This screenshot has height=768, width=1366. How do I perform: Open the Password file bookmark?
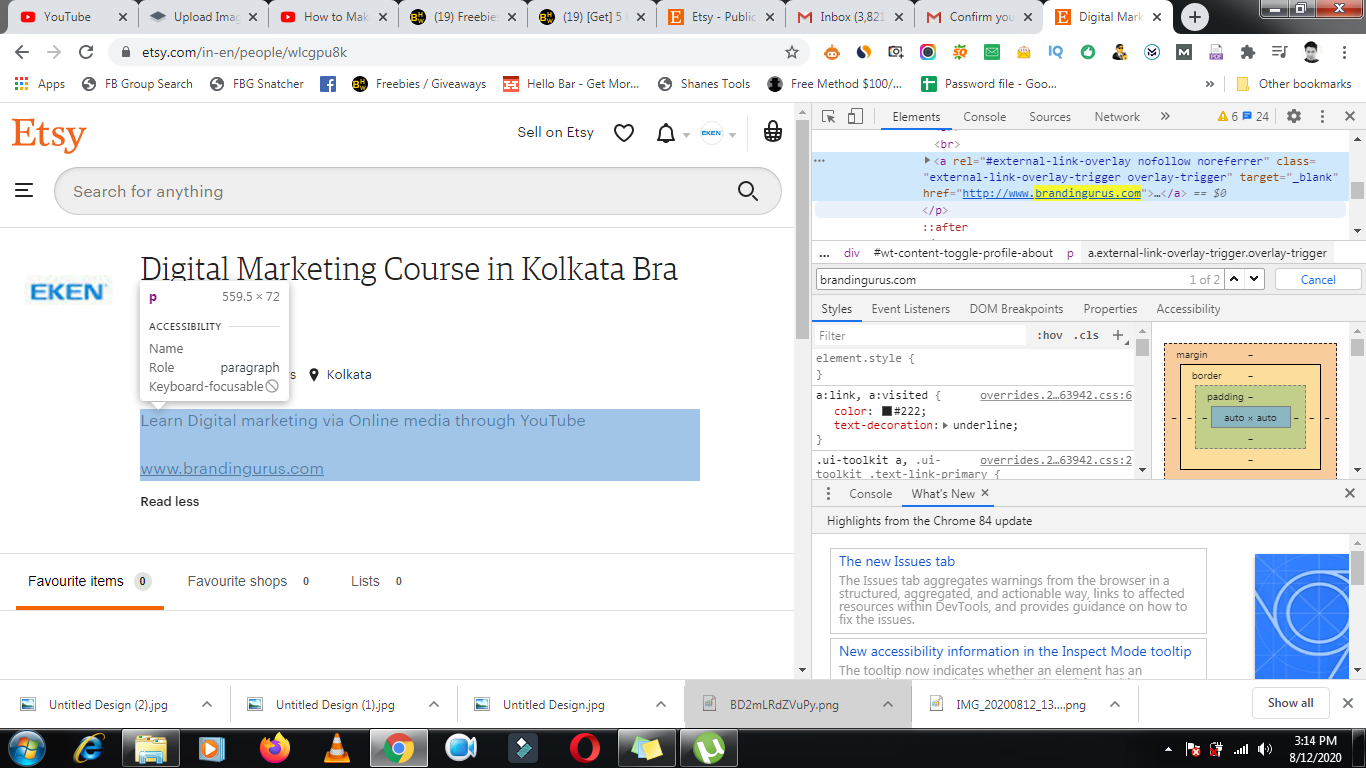988,84
